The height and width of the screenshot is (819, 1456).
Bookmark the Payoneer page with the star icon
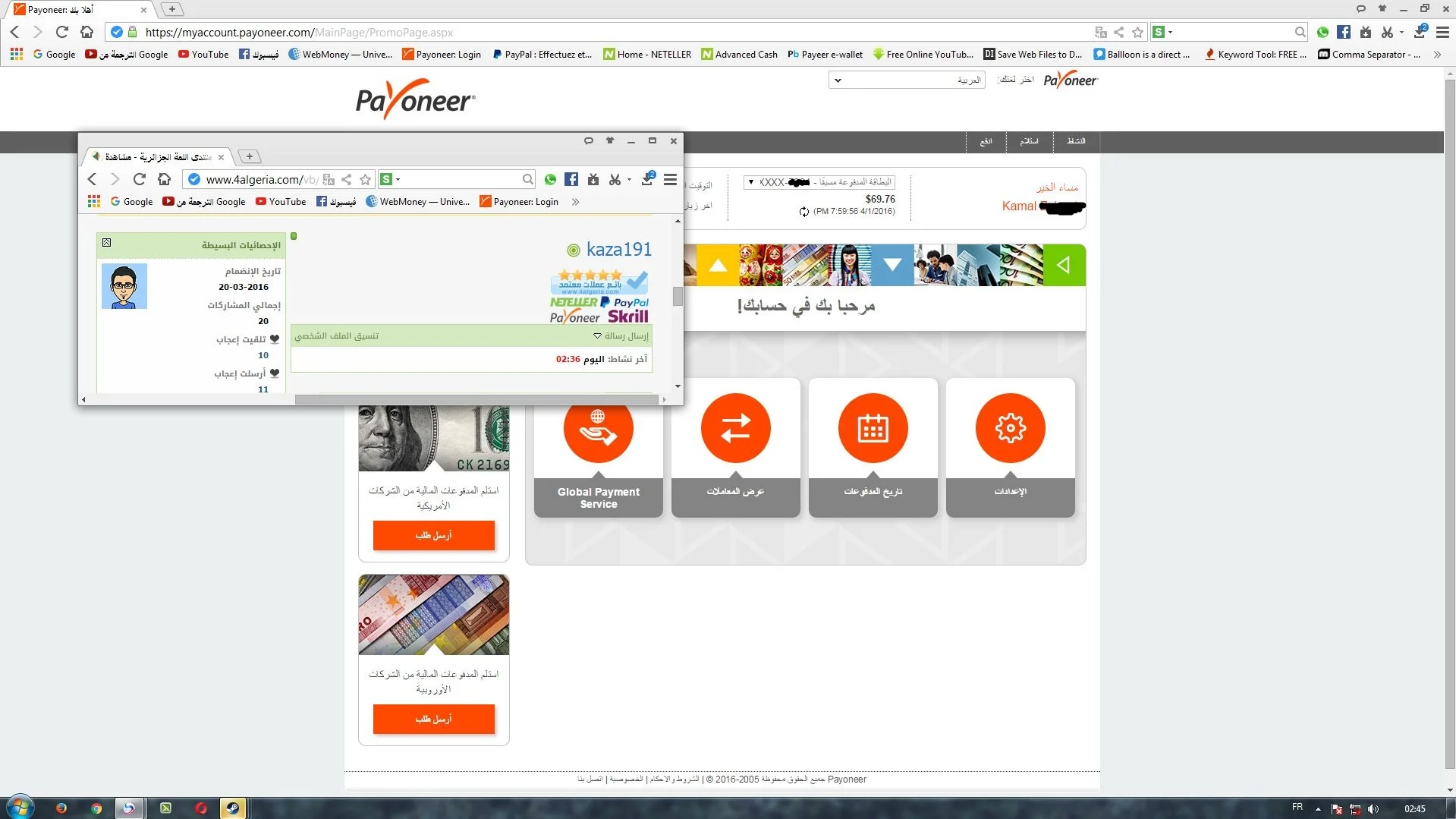click(x=1137, y=32)
